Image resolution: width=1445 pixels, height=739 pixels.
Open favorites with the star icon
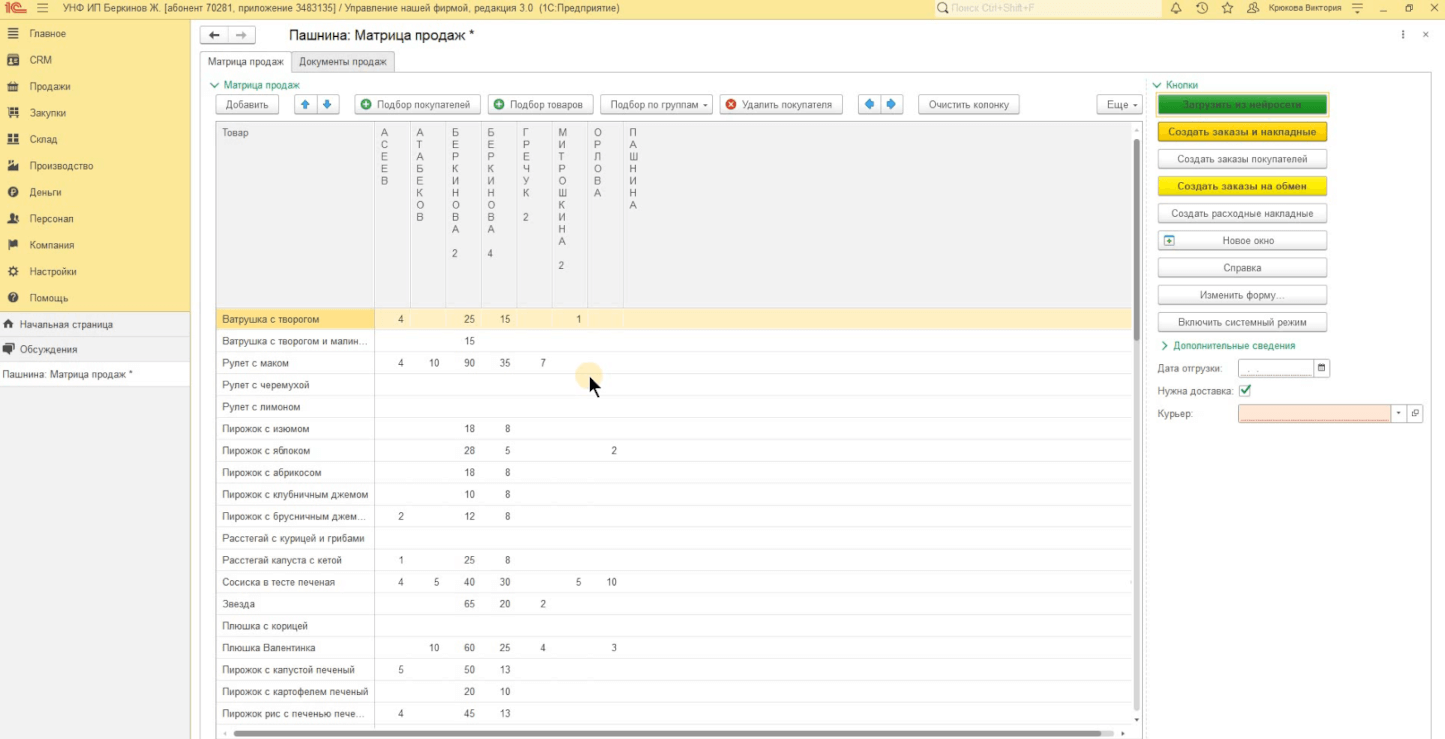tap(1227, 8)
